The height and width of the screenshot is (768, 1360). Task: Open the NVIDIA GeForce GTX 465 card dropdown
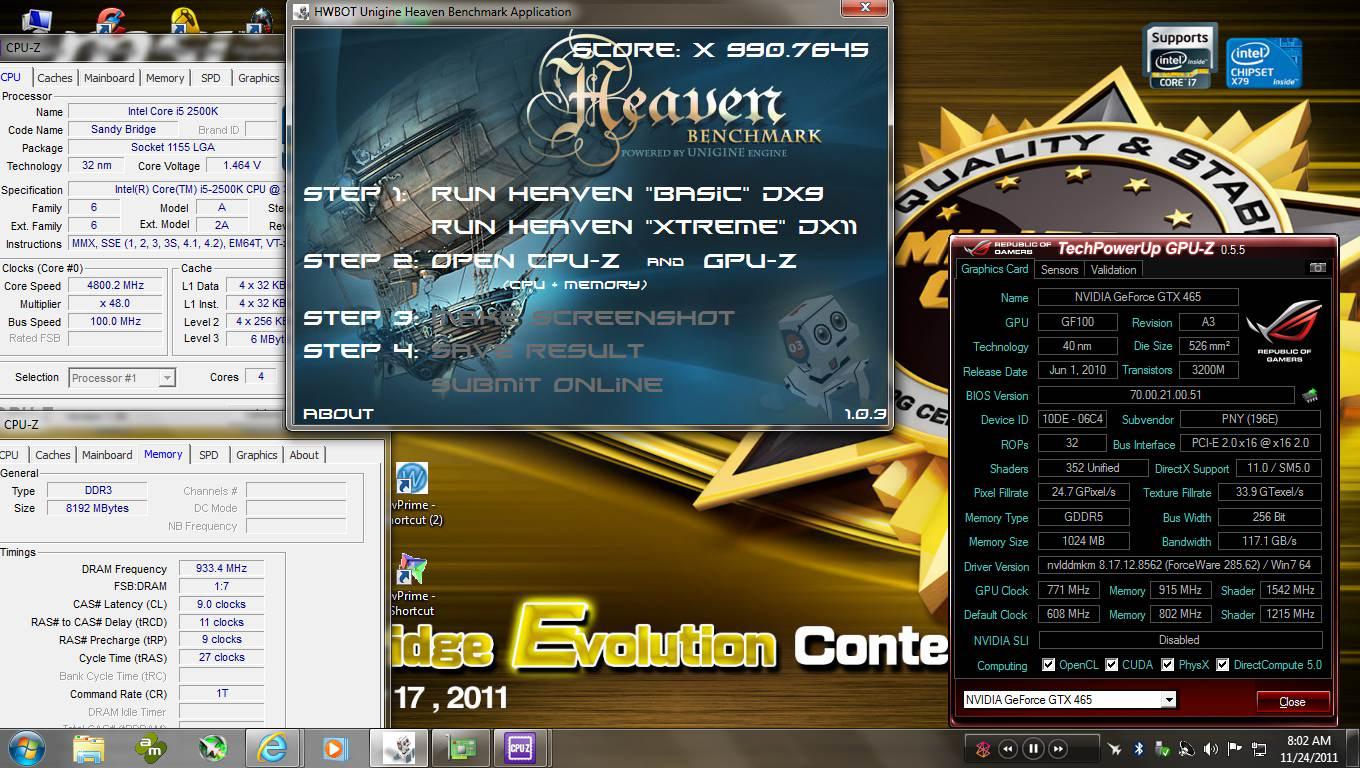pyautogui.click(x=1168, y=700)
